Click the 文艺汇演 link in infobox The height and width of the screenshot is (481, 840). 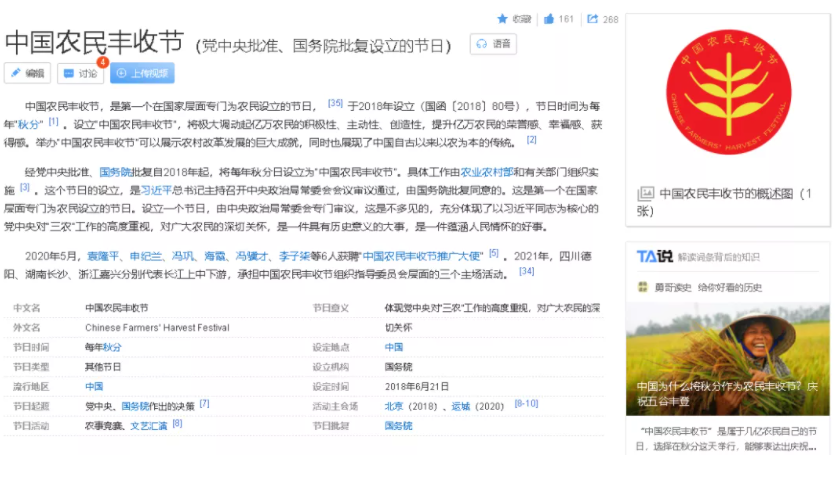149,426
